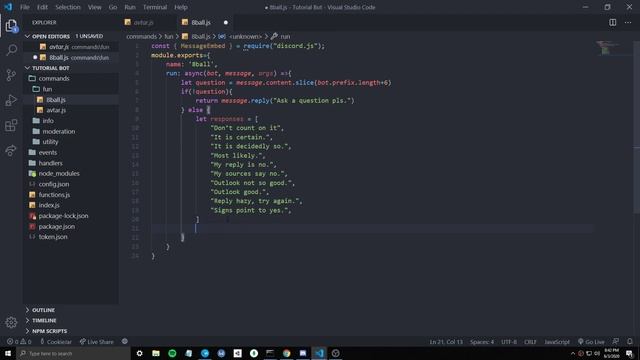
Task: Open the Extensions view
Action: 11,125
